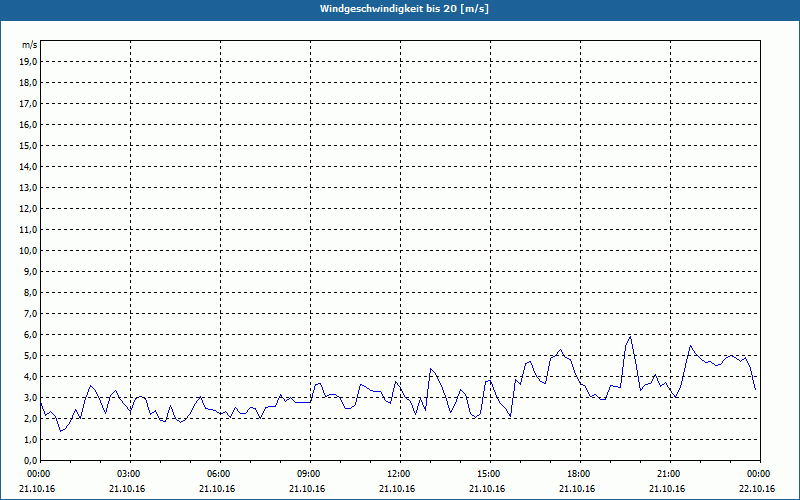Viewport: 800px width, 500px height.
Task: Select the 17,0 y-axis label
Action: [29, 104]
